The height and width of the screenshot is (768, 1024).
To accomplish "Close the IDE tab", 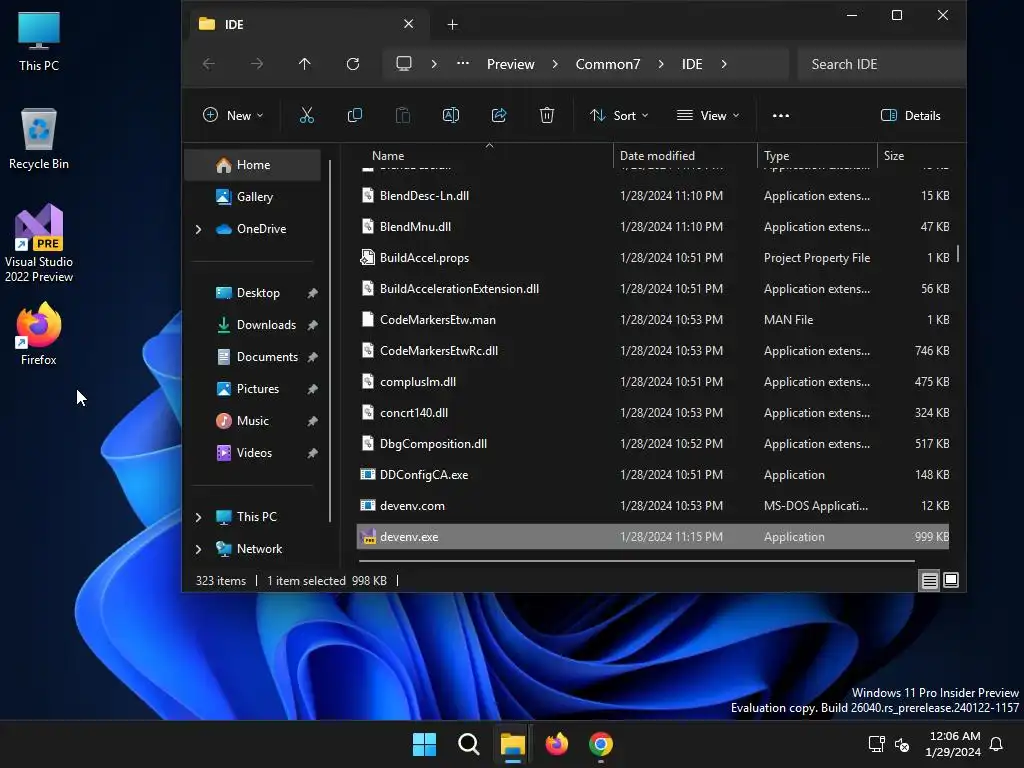I will (x=408, y=24).
